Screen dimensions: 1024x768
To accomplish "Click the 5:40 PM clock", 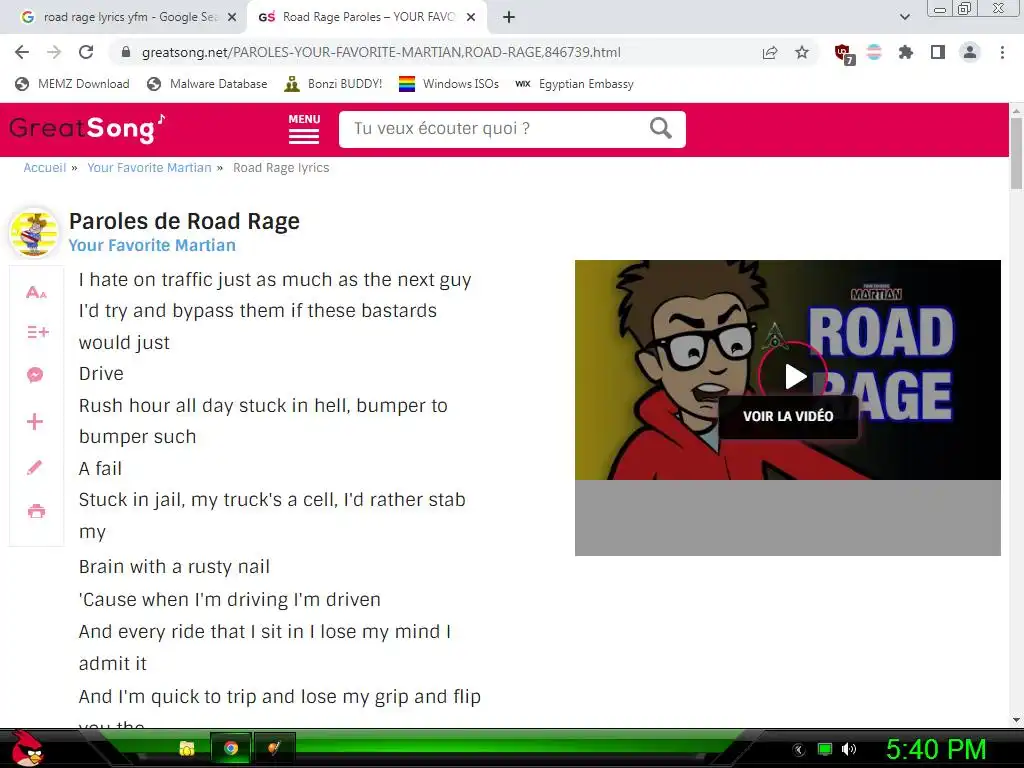I will tap(936, 749).
